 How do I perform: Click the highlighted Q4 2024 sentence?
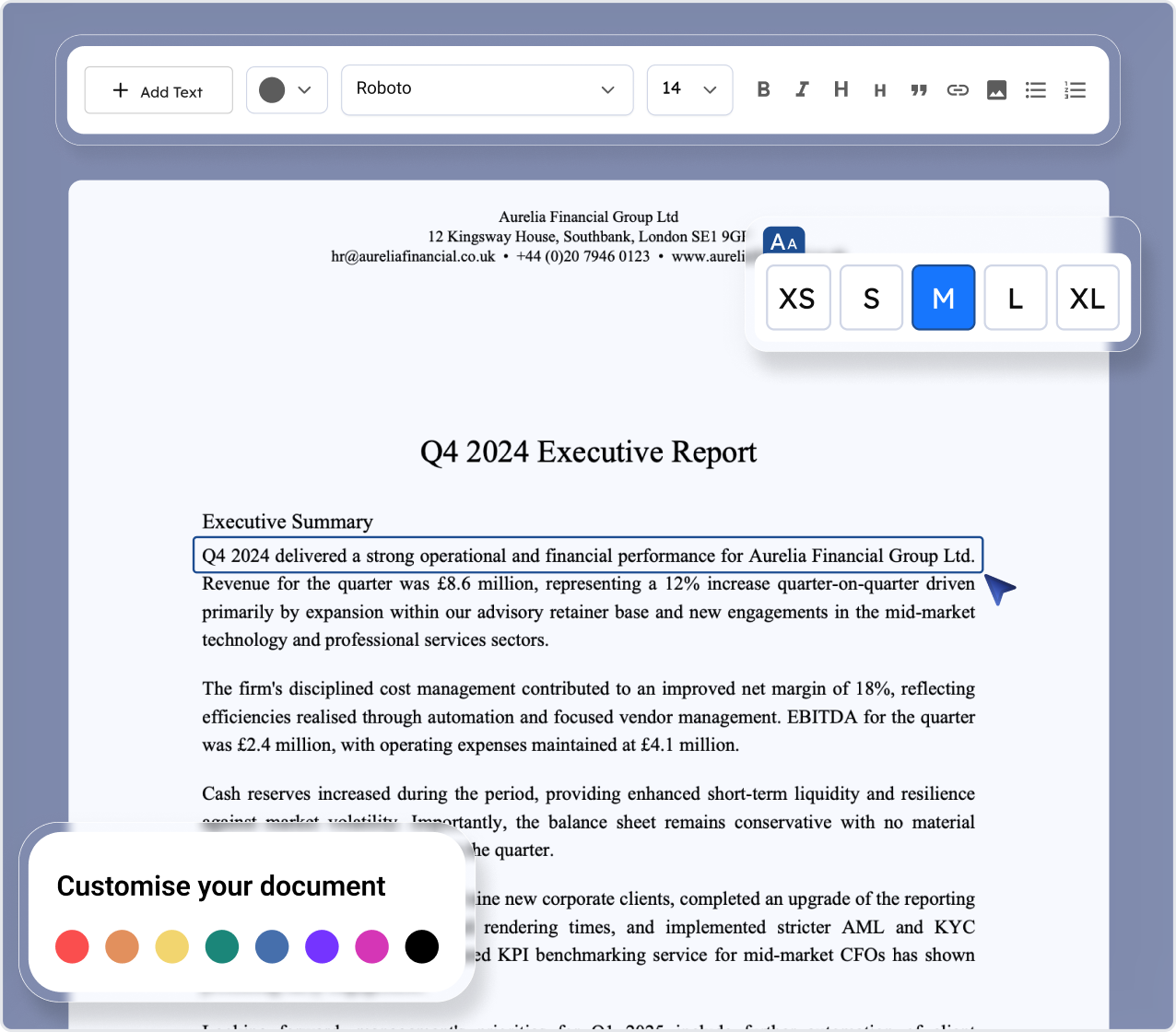point(588,556)
